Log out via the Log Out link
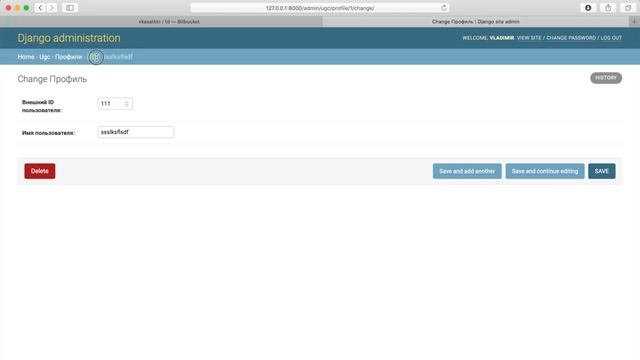 click(x=611, y=38)
